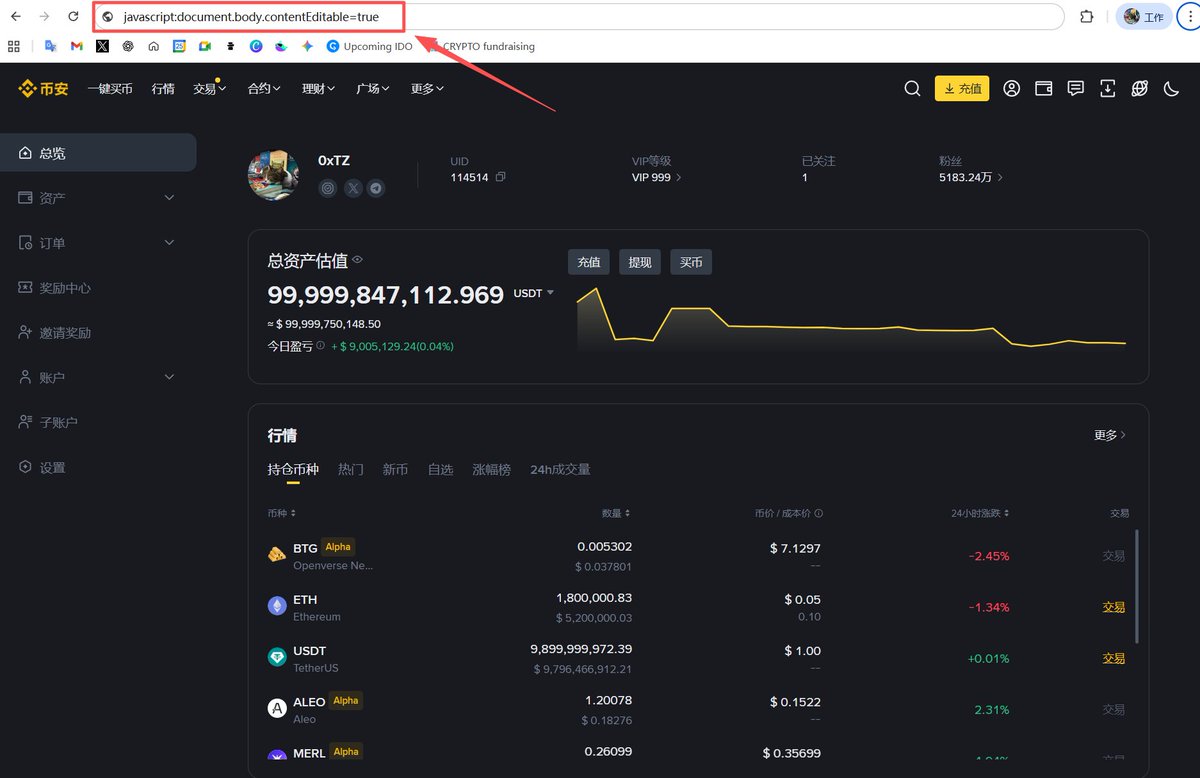Switch to 24h成交量 tab

[x=560, y=469]
